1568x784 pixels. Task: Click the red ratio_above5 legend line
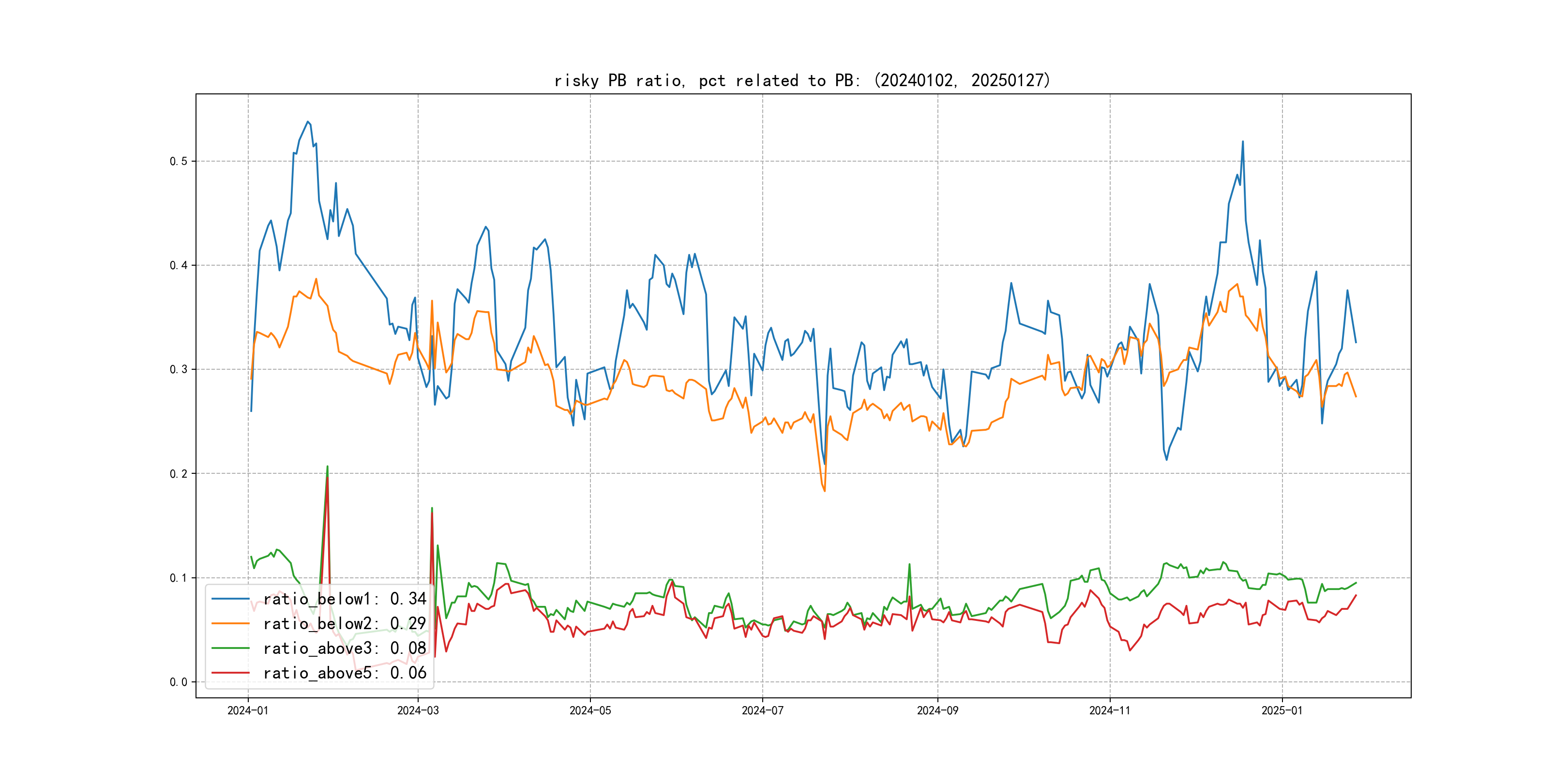coord(230,673)
